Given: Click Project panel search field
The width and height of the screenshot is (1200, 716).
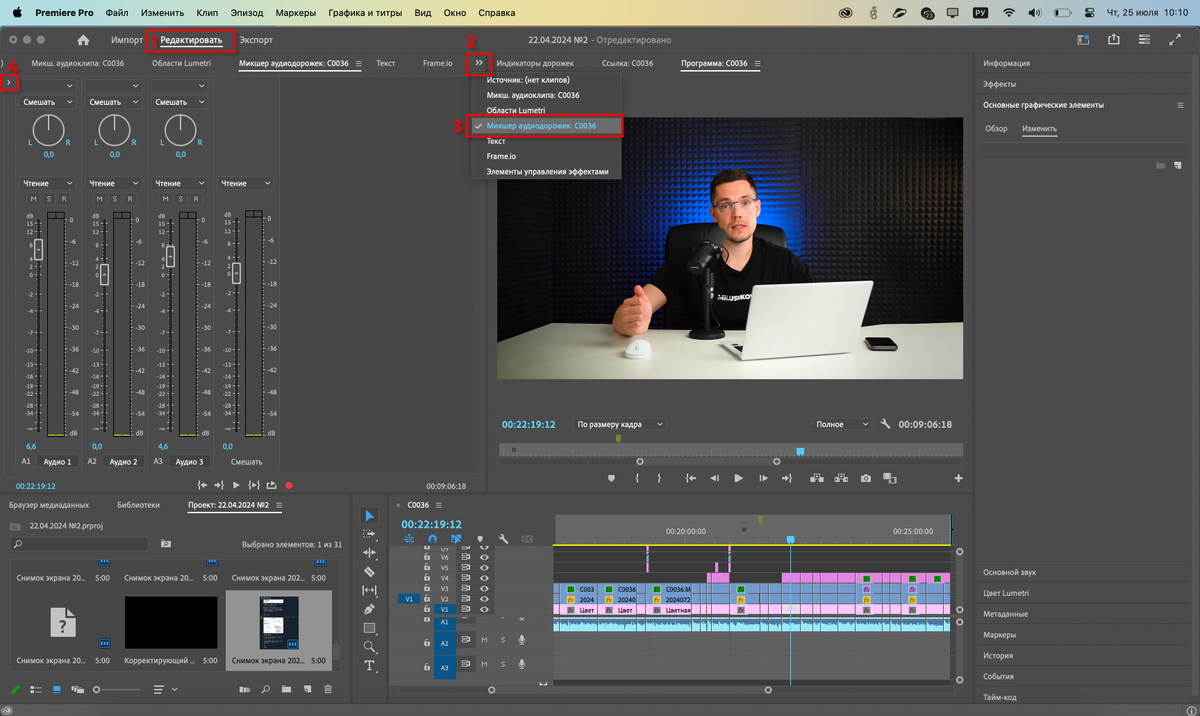Looking at the screenshot, I should point(79,544).
